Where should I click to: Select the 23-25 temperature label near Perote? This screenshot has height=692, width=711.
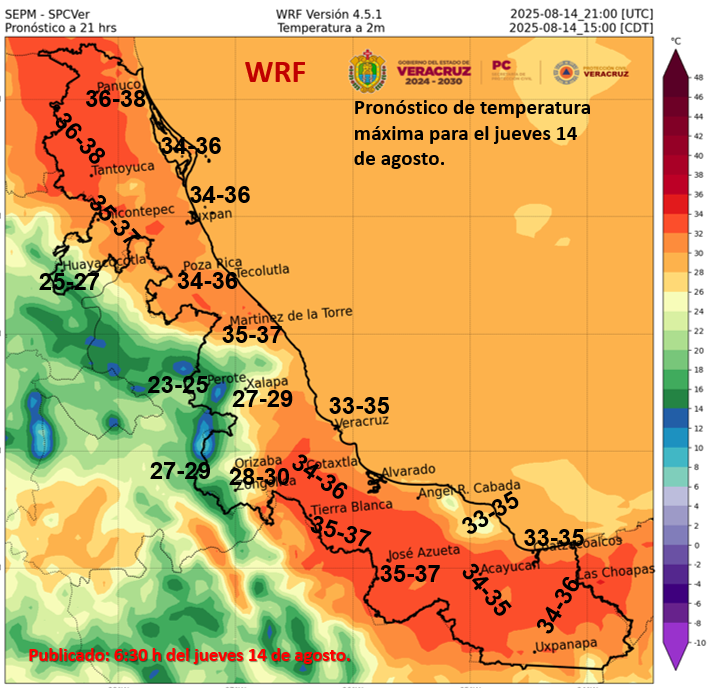click(x=178, y=384)
